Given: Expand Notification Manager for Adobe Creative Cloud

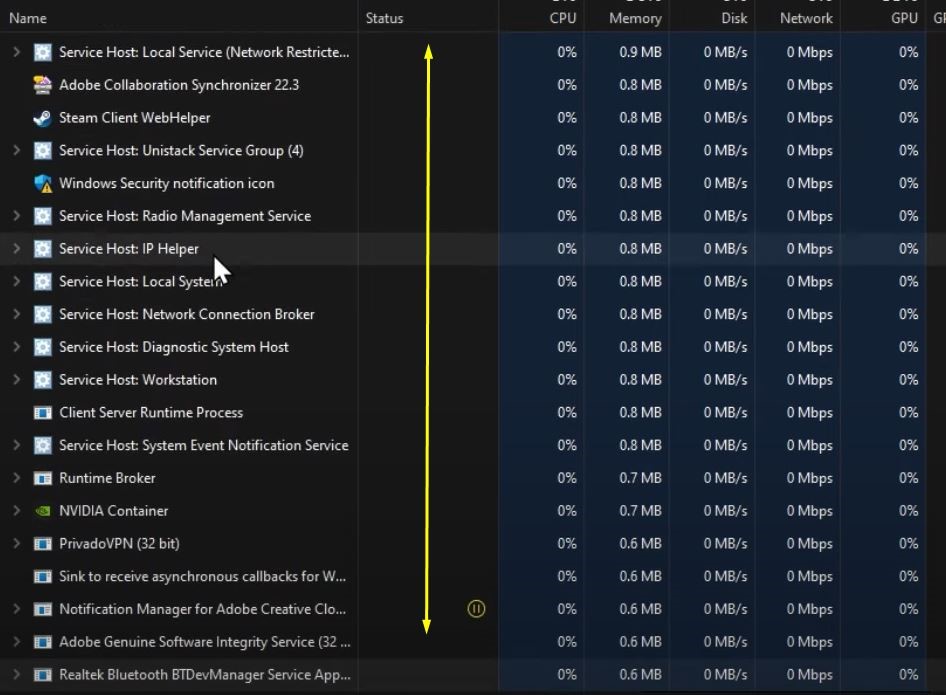Looking at the screenshot, I should pos(17,609).
